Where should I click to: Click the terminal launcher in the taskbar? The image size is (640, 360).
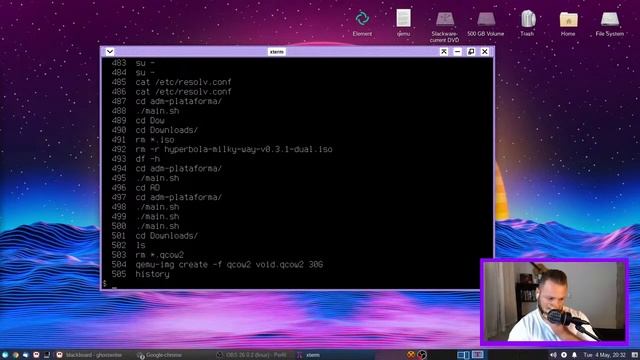tap(47, 355)
